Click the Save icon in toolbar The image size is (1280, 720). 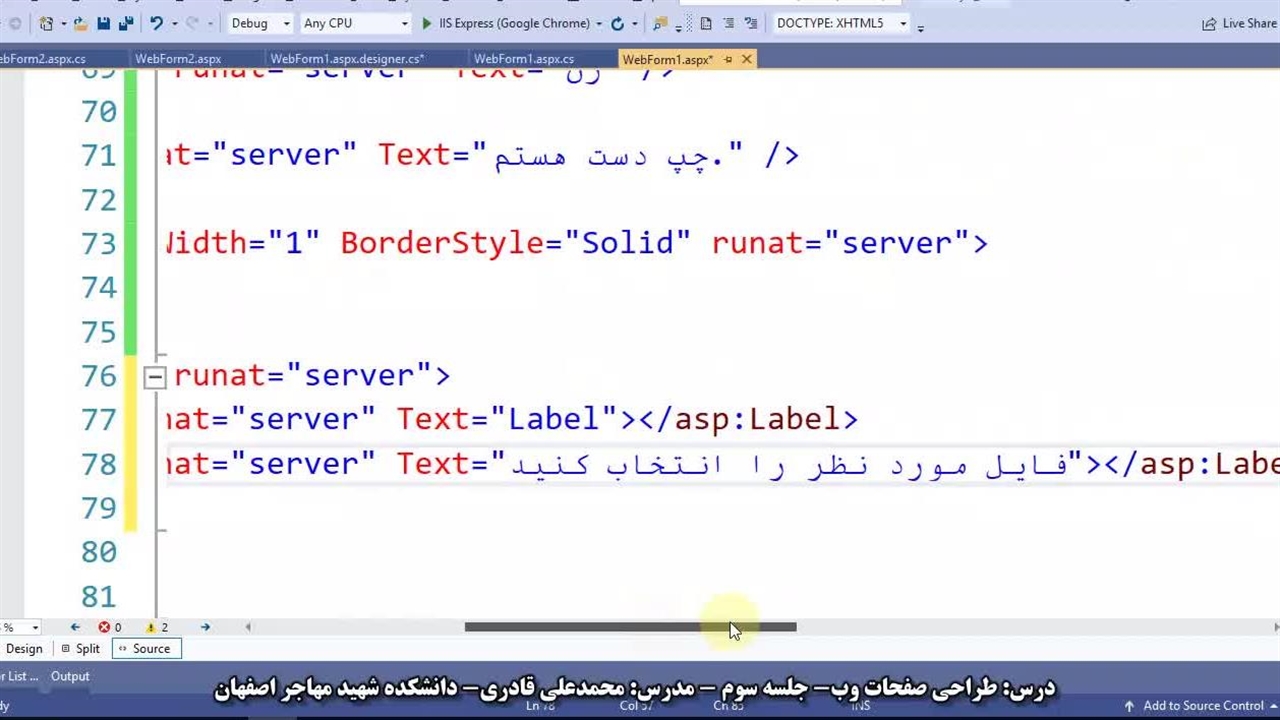tap(103, 23)
